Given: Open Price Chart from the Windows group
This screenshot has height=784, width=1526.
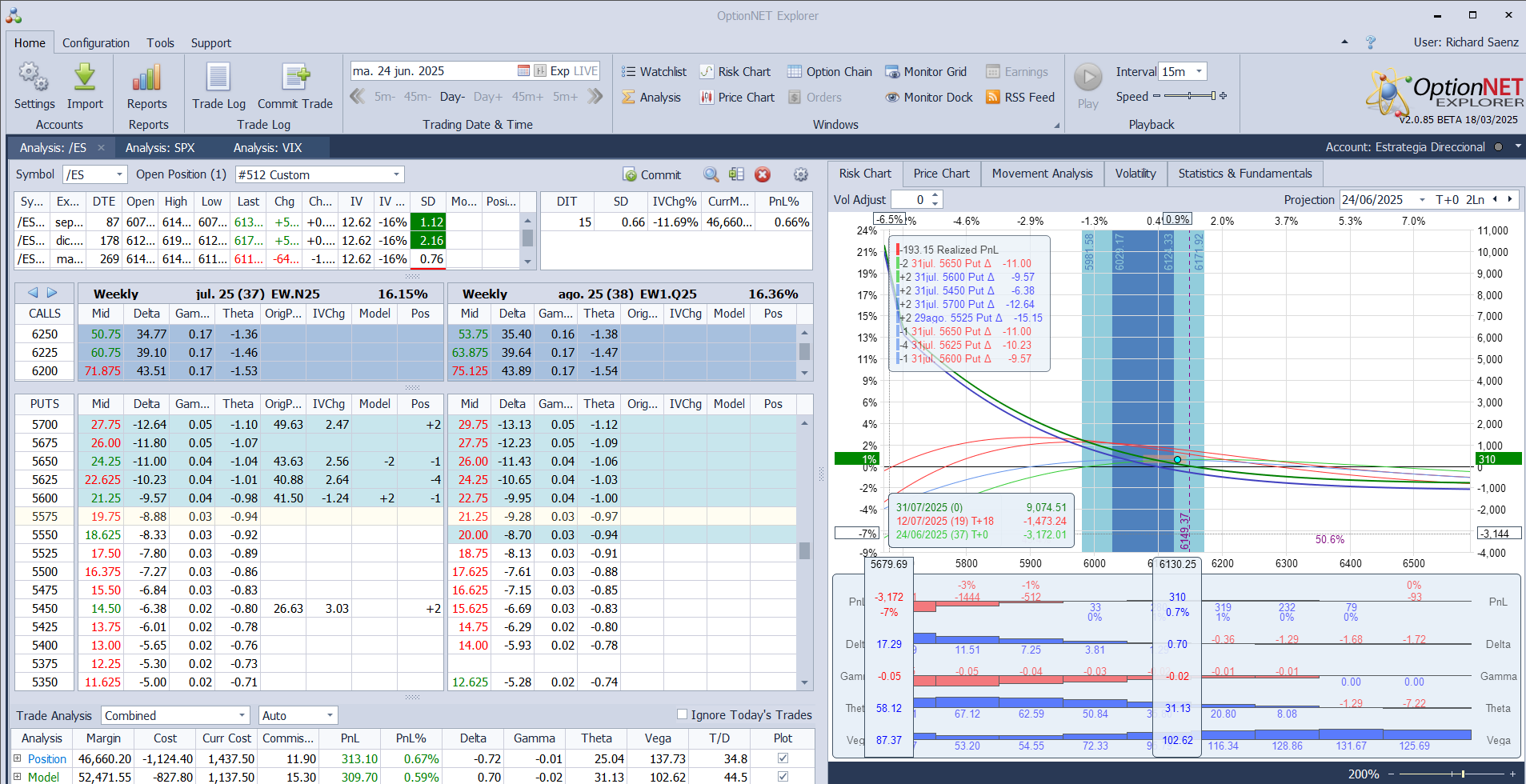Looking at the screenshot, I should 737,98.
